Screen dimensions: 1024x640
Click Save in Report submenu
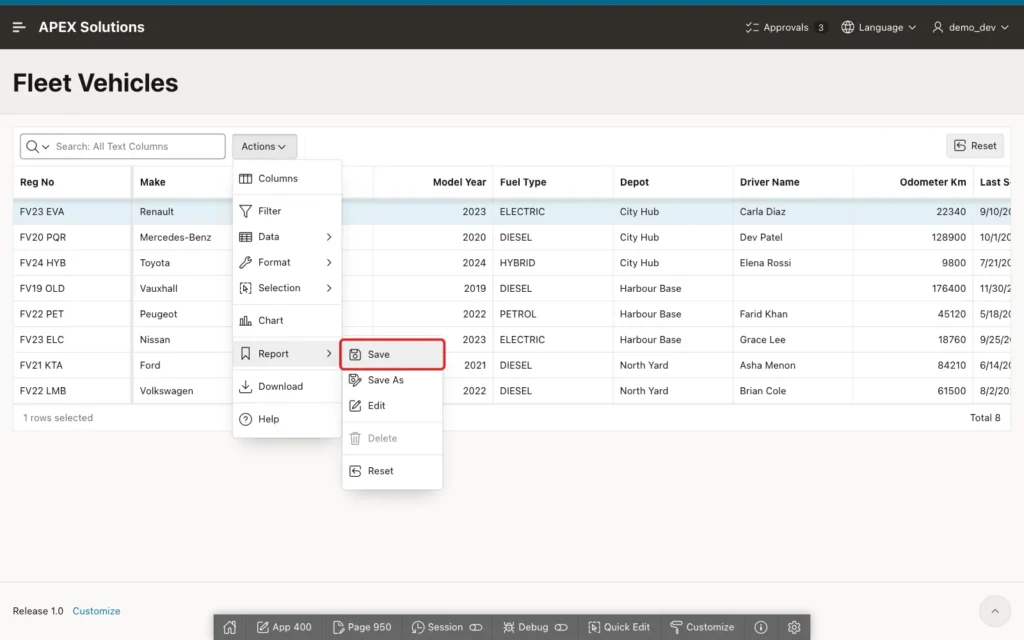392,355
